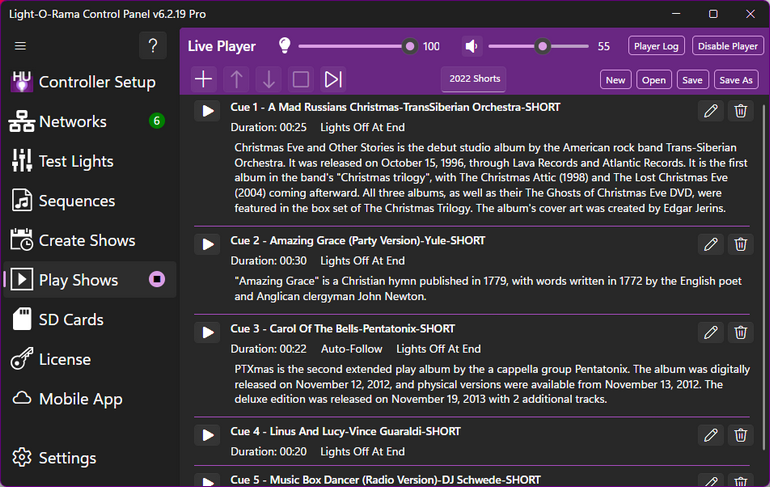This screenshot has width=770, height=487.
Task: Click the Save As button
Action: coord(736,80)
